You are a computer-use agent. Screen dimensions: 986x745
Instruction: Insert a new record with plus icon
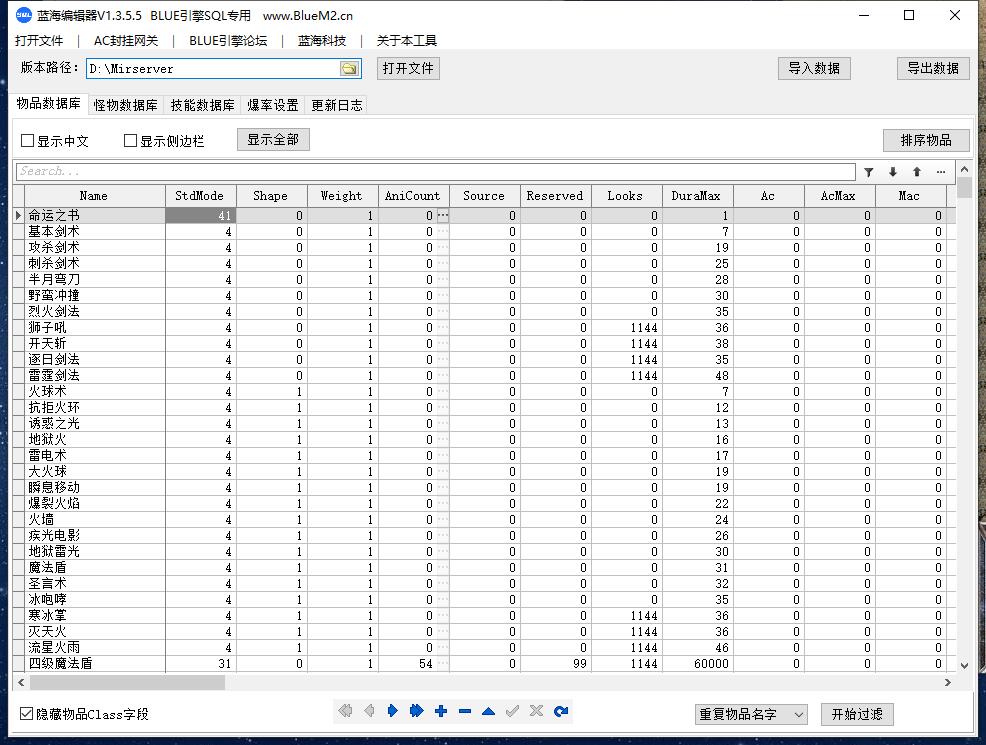pos(441,711)
